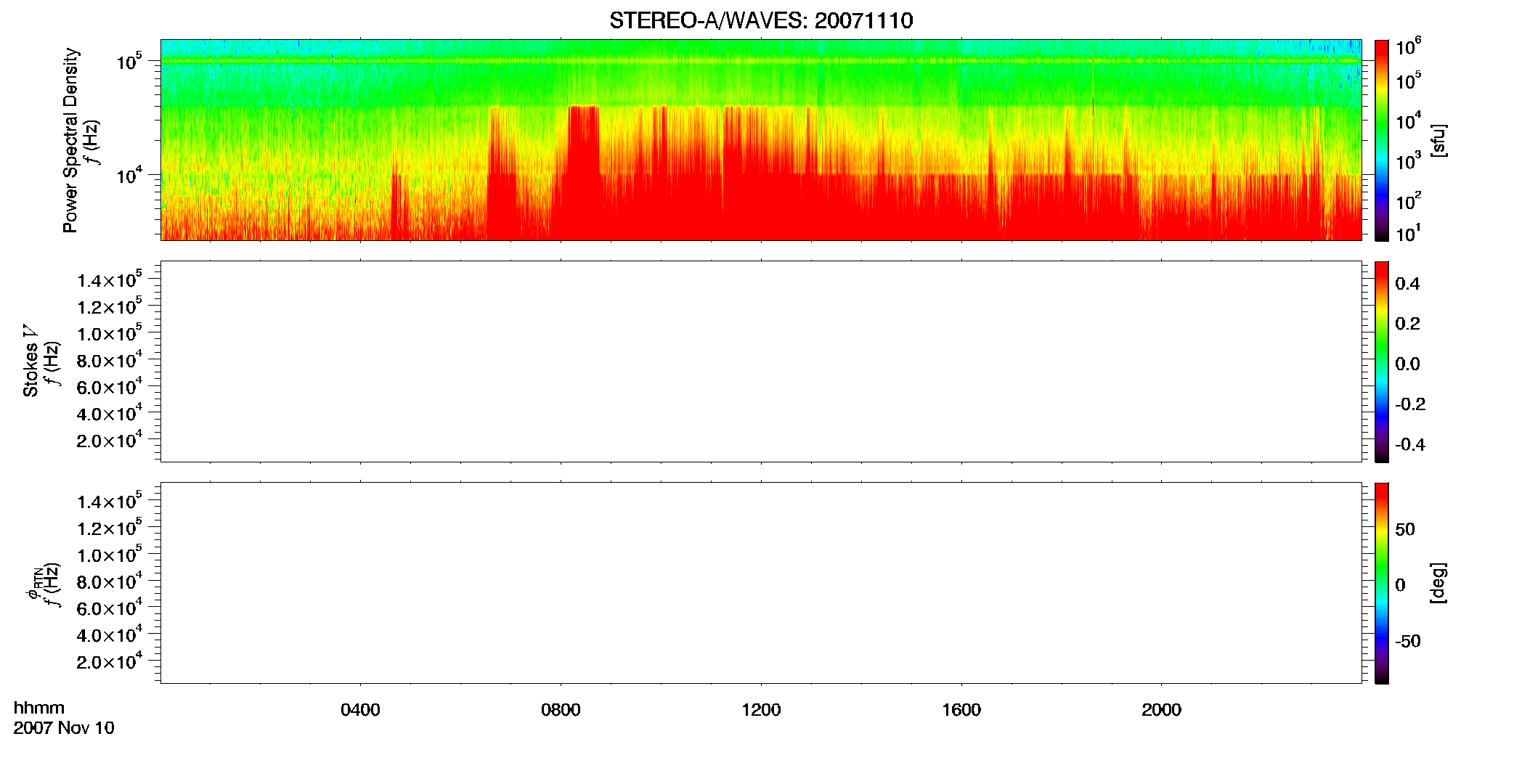Click the 2007 Nov 10 date label

[x=64, y=728]
